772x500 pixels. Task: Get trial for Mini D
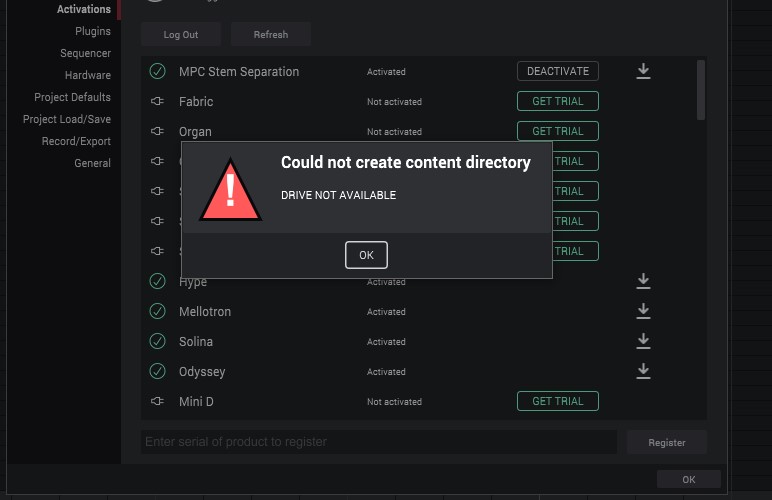pos(558,402)
